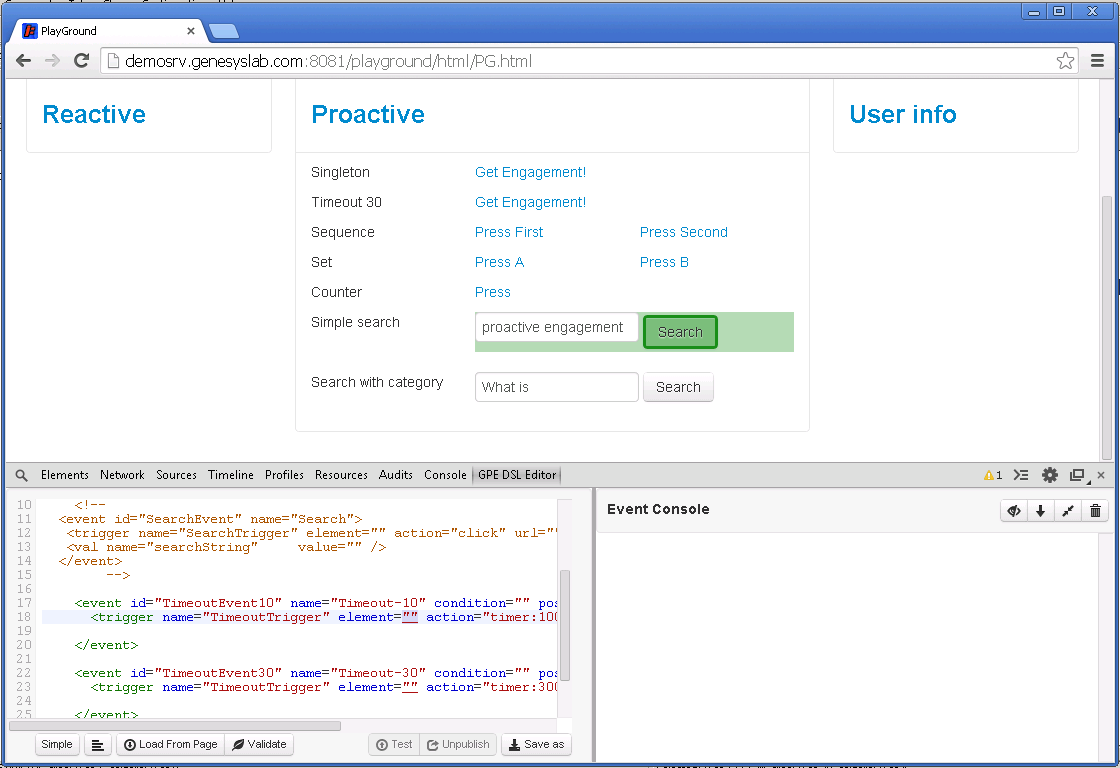Go back with the browser back arrow
This screenshot has width=1120, height=768.
tap(23, 61)
